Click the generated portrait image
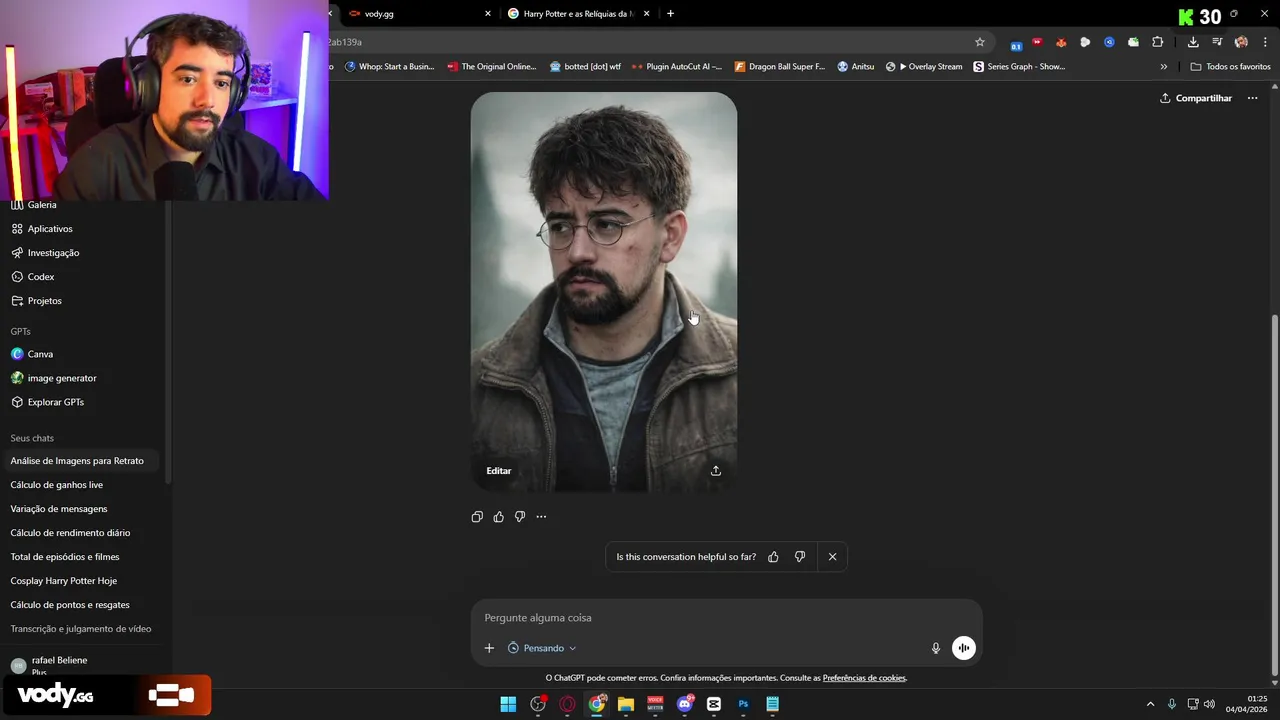 click(x=604, y=292)
